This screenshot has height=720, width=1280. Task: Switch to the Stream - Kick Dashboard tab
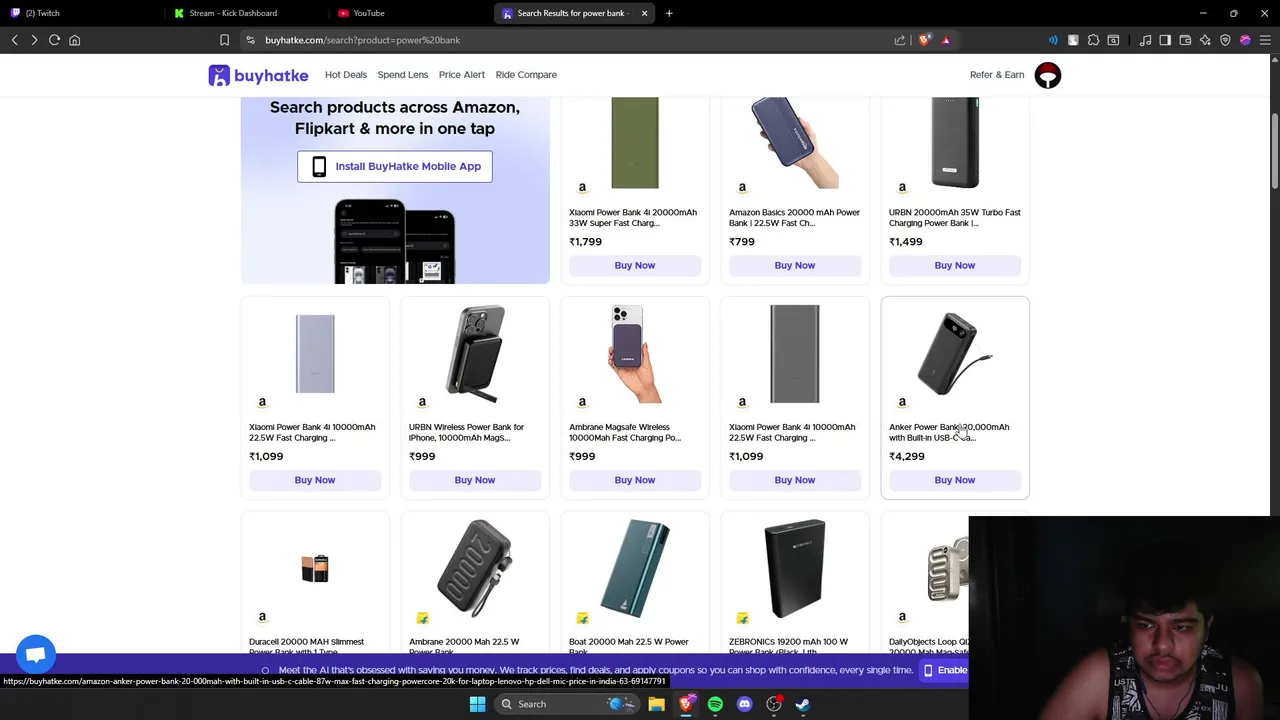[247, 13]
